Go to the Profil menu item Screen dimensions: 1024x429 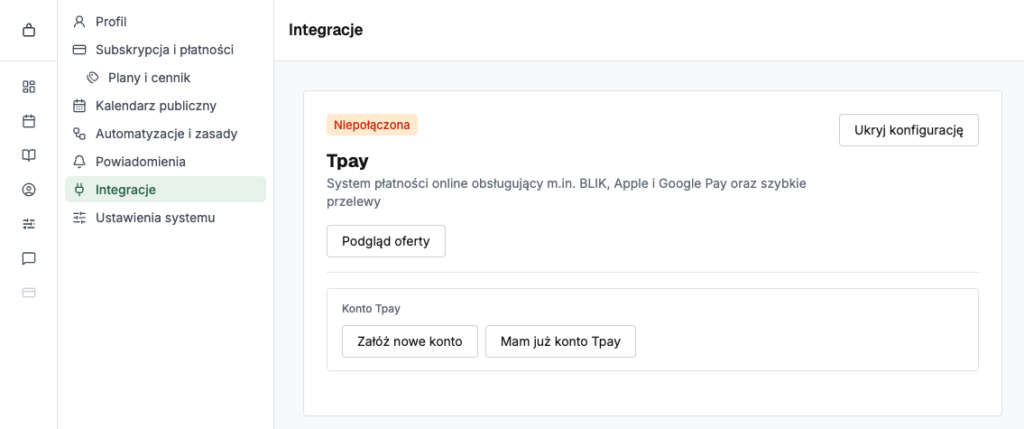click(x=165, y=22)
